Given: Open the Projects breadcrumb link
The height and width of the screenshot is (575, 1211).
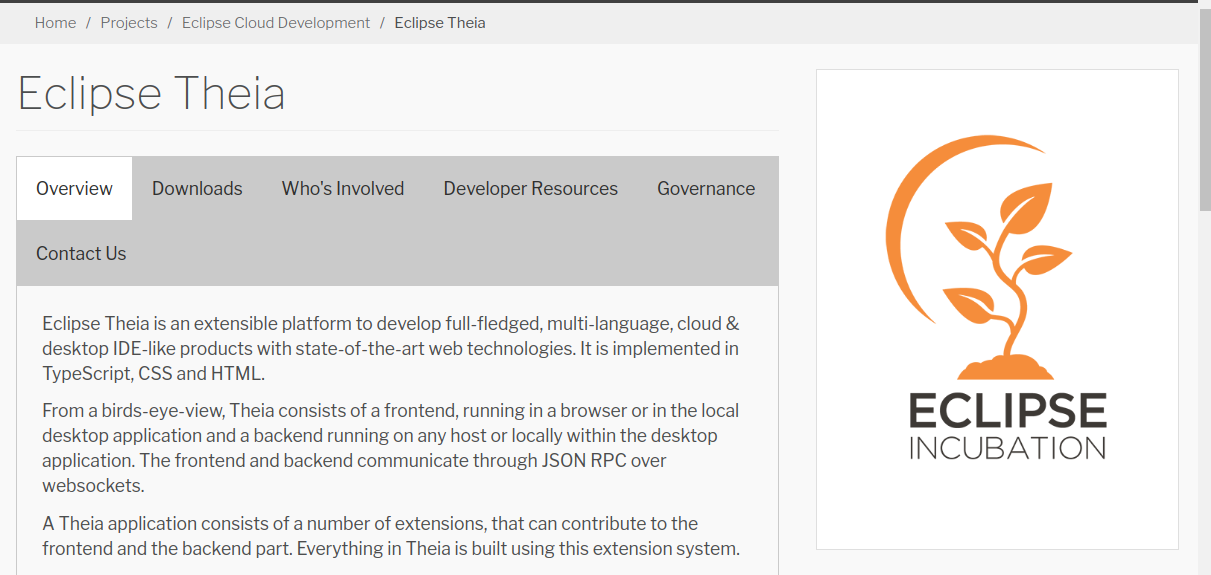Looking at the screenshot, I should (x=129, y=23).
